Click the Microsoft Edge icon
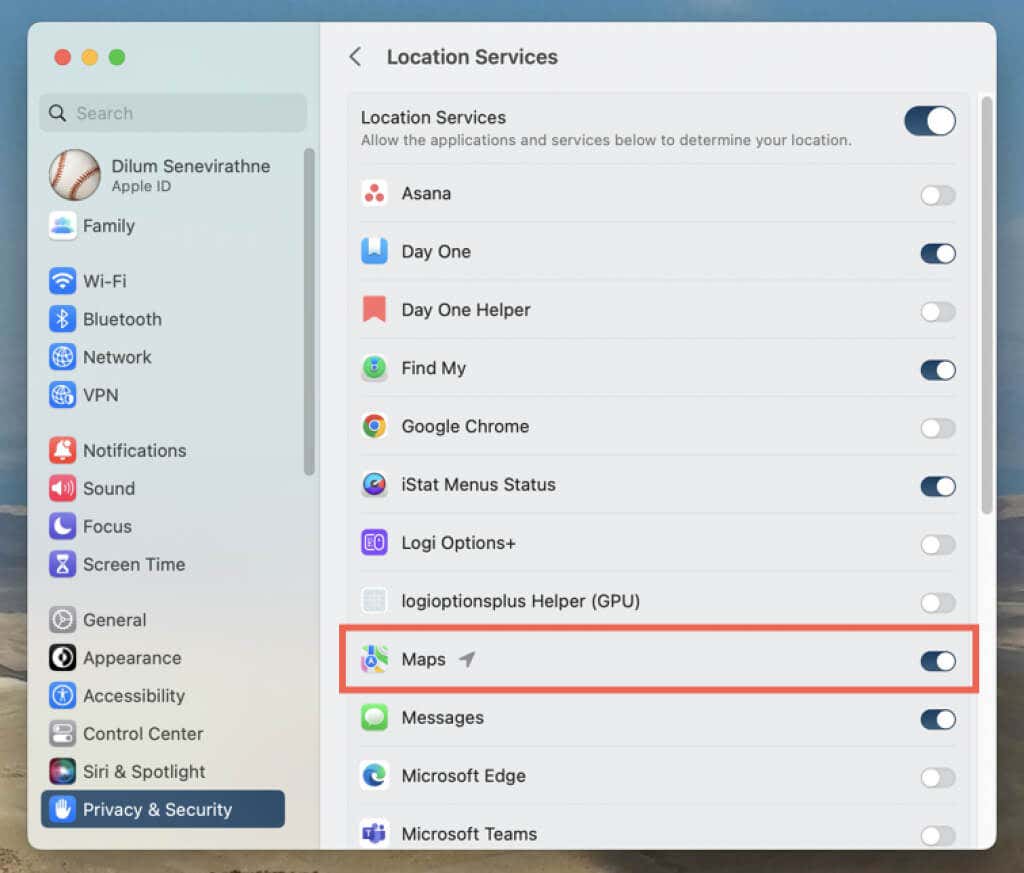Screen dimensions: 1024x873 (x=374, y=776)
